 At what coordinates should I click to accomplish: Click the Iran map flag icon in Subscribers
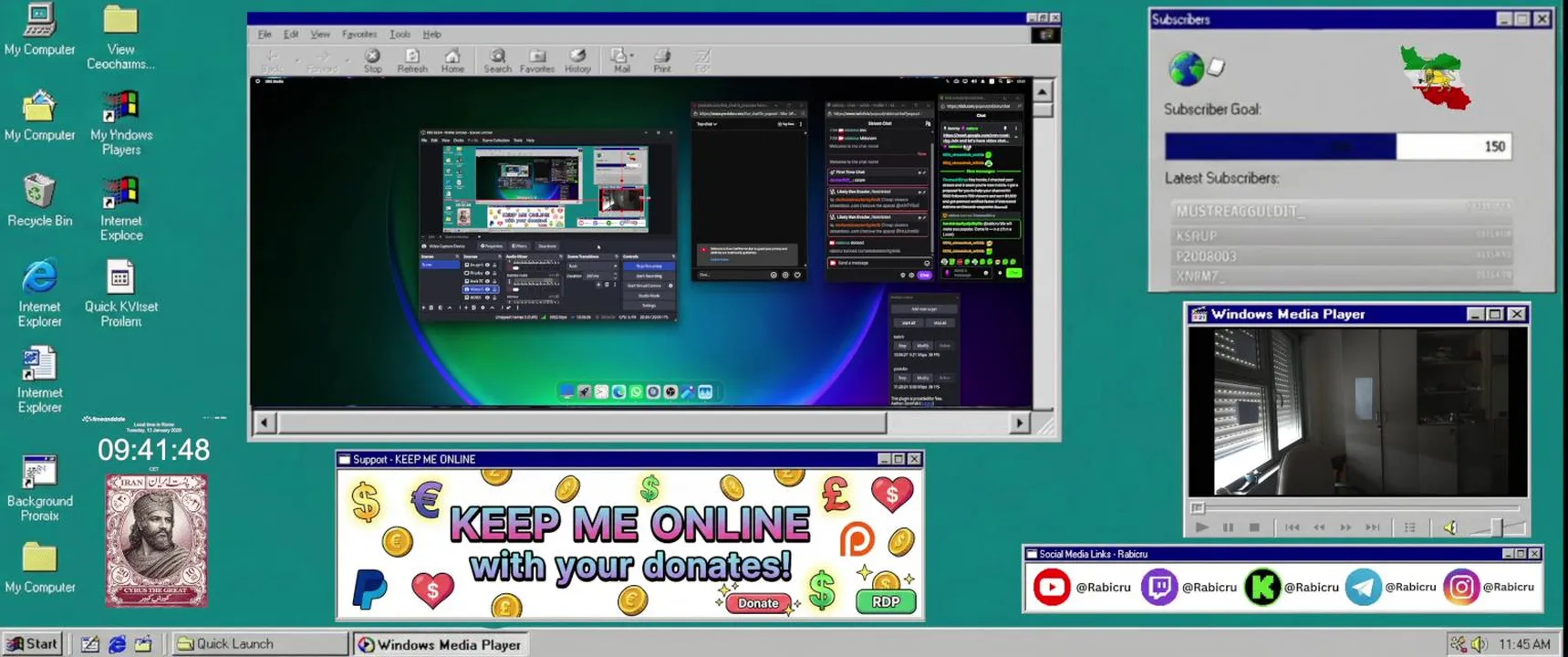1436,77
